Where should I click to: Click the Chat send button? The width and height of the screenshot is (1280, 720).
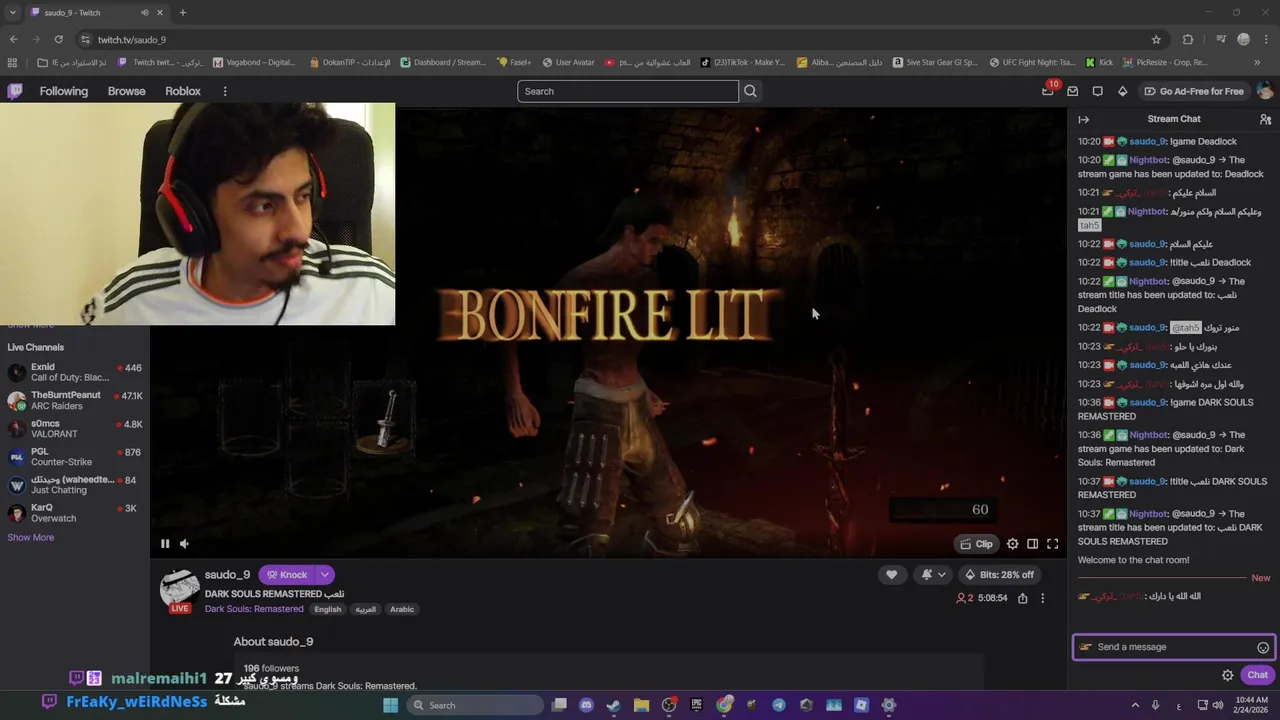pyautogui.click(x=1258, y=675)
